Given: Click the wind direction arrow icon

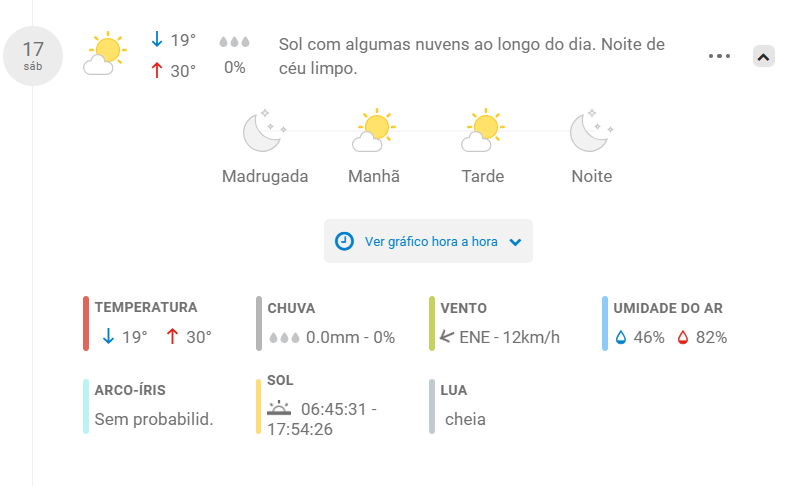Looking at the screenshot, I should pos(447,336).
